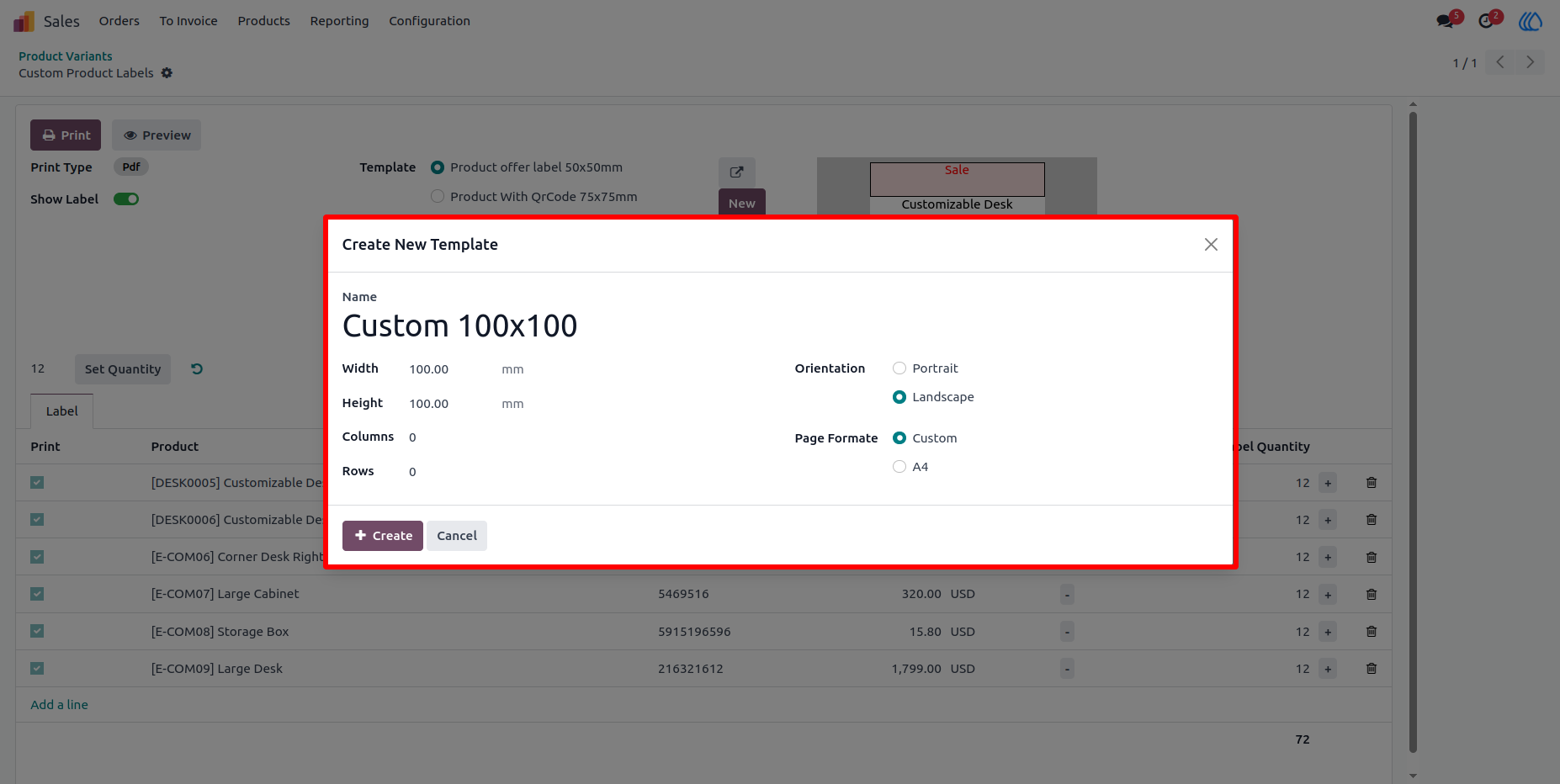Decrease label quantity for Storage Box
This screenshot has width=1560, height=784.
coord(1067,632)
